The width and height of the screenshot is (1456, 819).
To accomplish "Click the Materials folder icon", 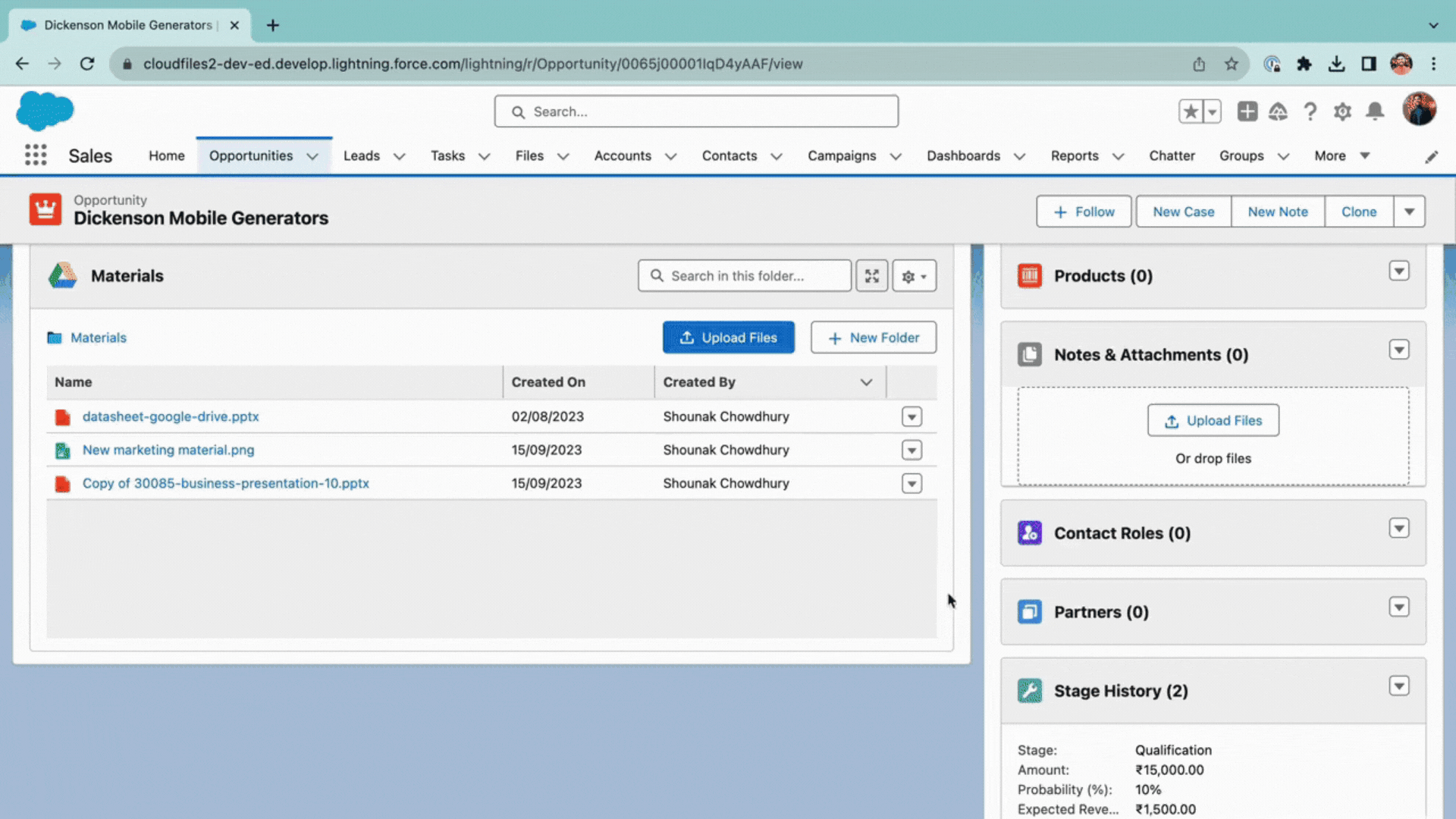I will [56, 337].
